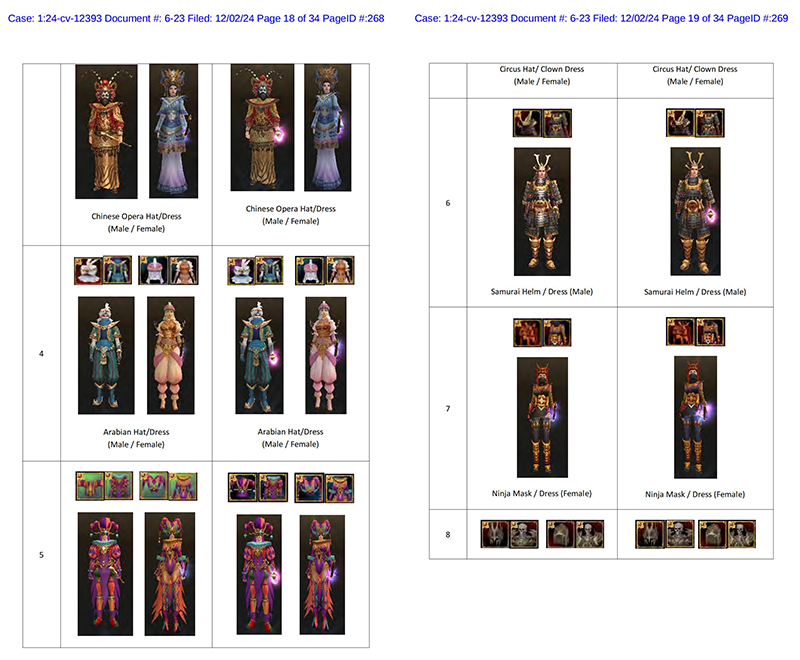
Task: Click row number '5' on page 18
Action: (x=41, y=555)
